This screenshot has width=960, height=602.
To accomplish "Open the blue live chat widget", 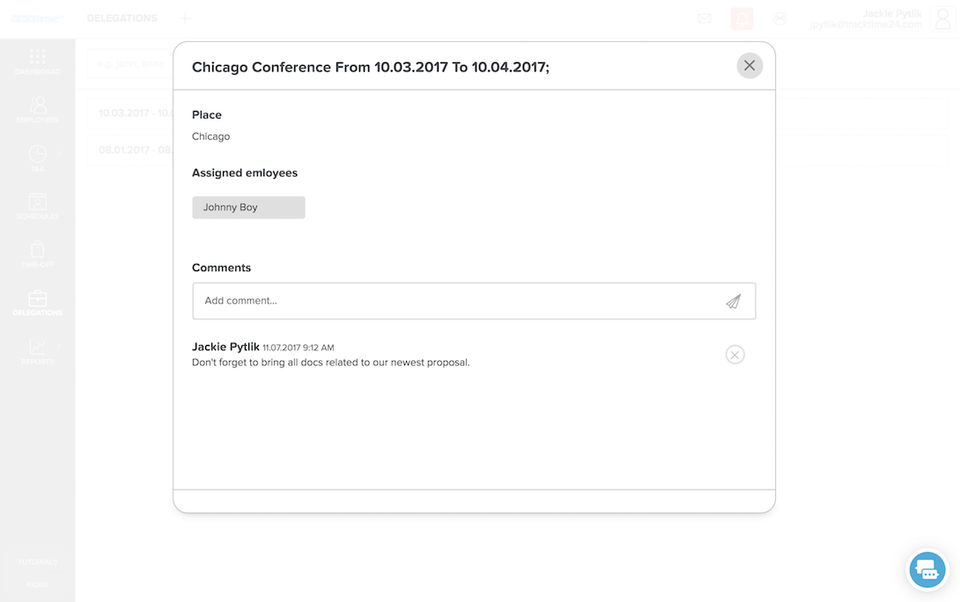I will coord(927,570).
